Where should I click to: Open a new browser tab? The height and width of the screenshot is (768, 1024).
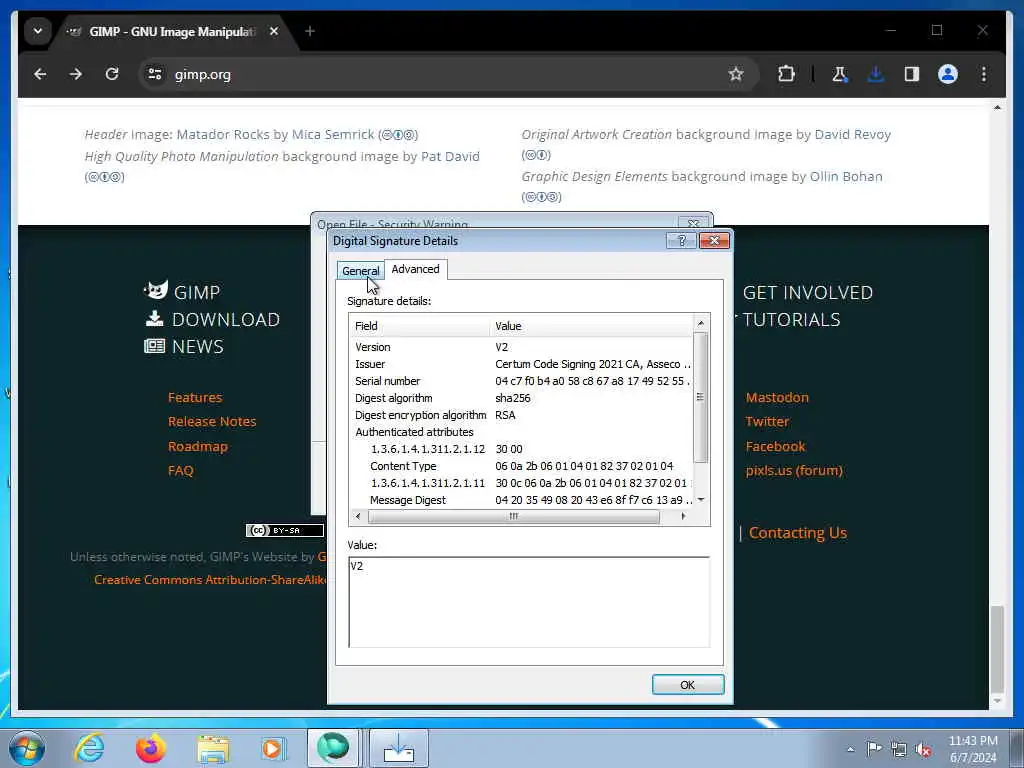pos(310,31)
